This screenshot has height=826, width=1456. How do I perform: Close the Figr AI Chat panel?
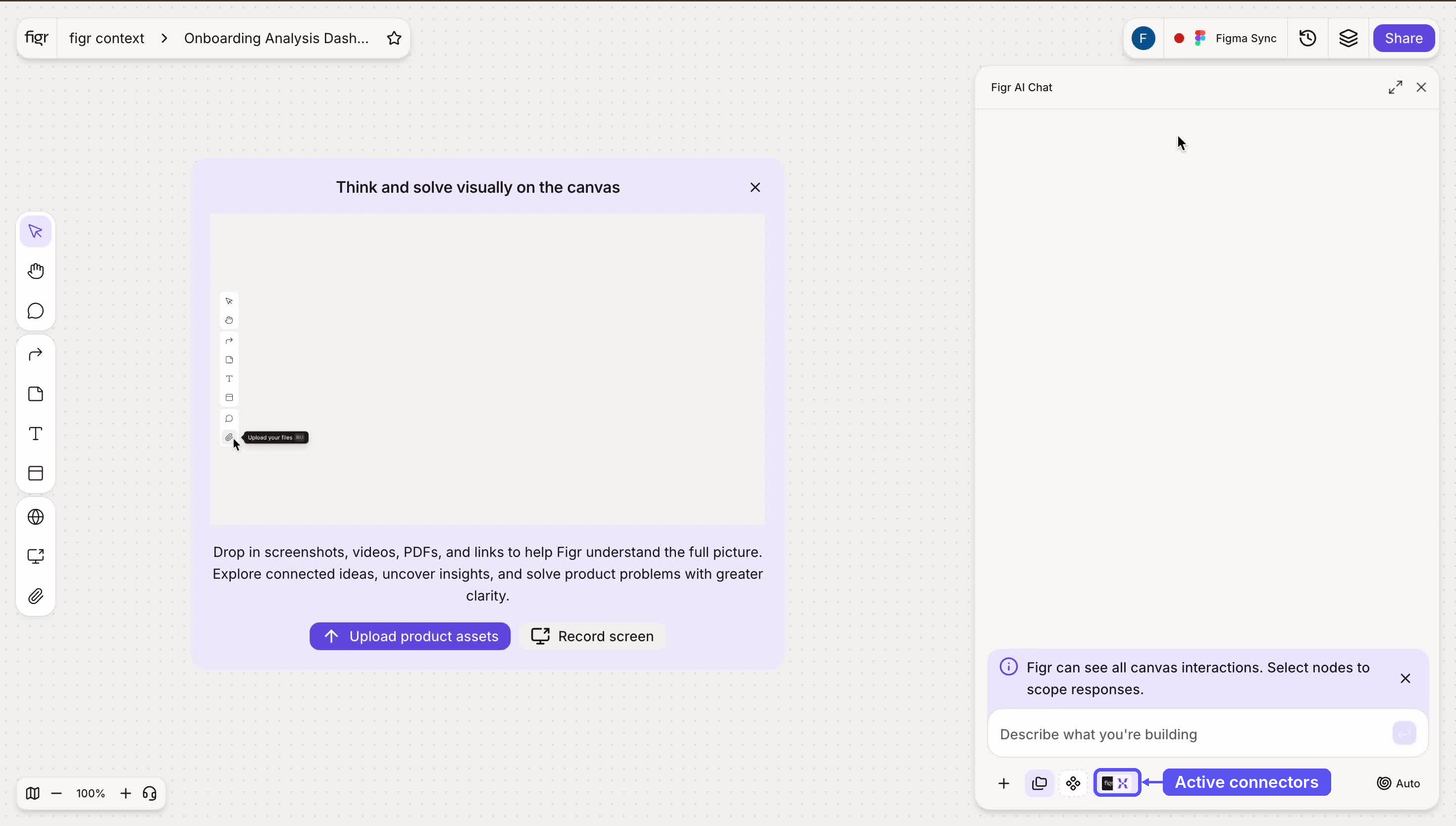click(x=1421, y=87)
